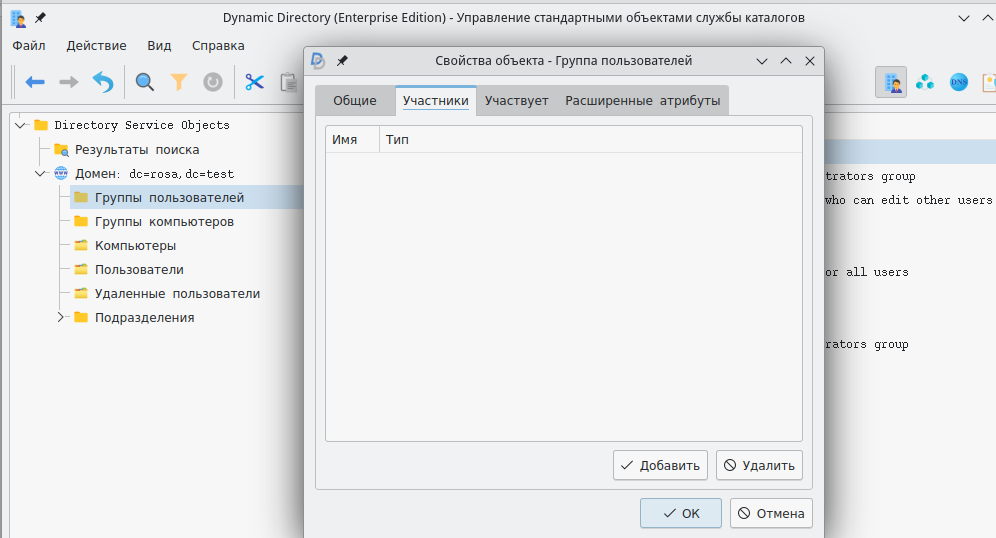Click the three-cubes cluster toolbar icon
996x538 pixels.
coord(925,82)
